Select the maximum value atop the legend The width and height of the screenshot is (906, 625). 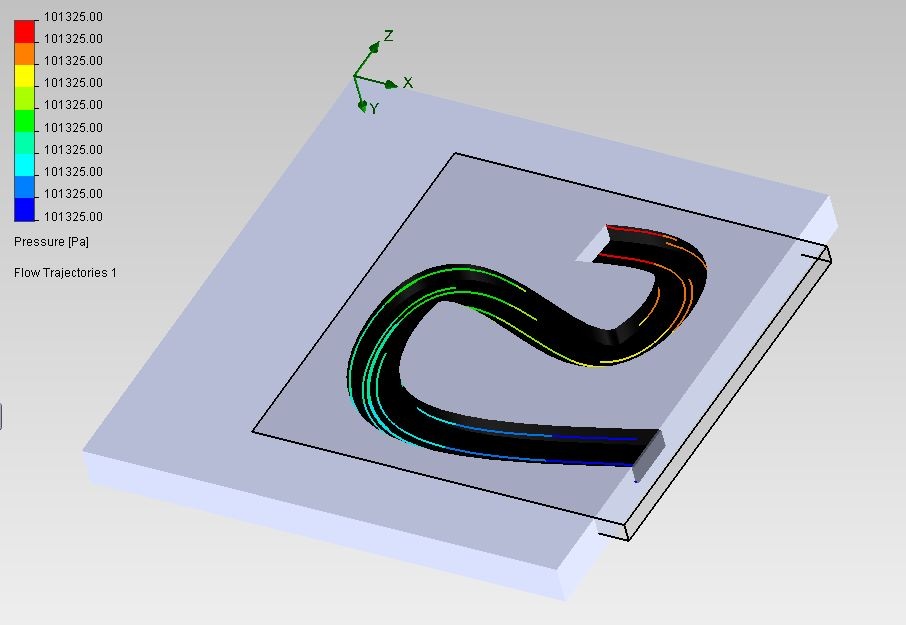coord(73,17)
